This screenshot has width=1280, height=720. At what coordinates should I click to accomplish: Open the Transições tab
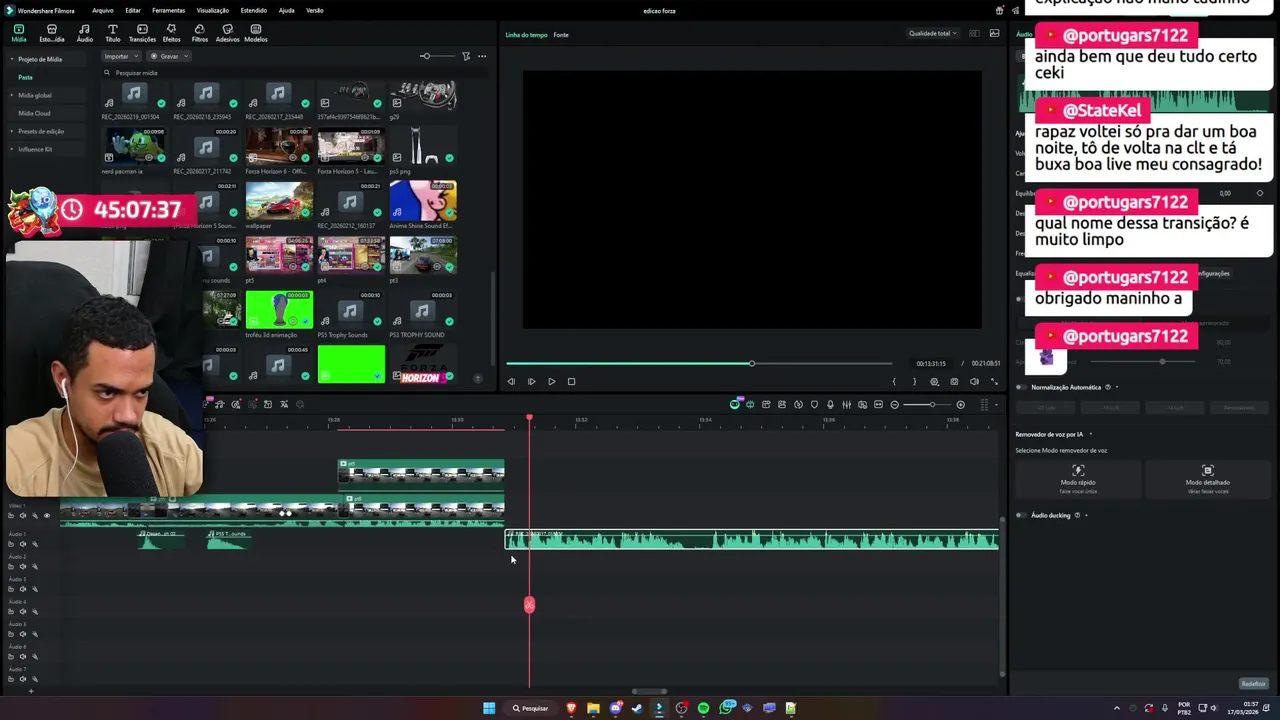click(142, 33)
